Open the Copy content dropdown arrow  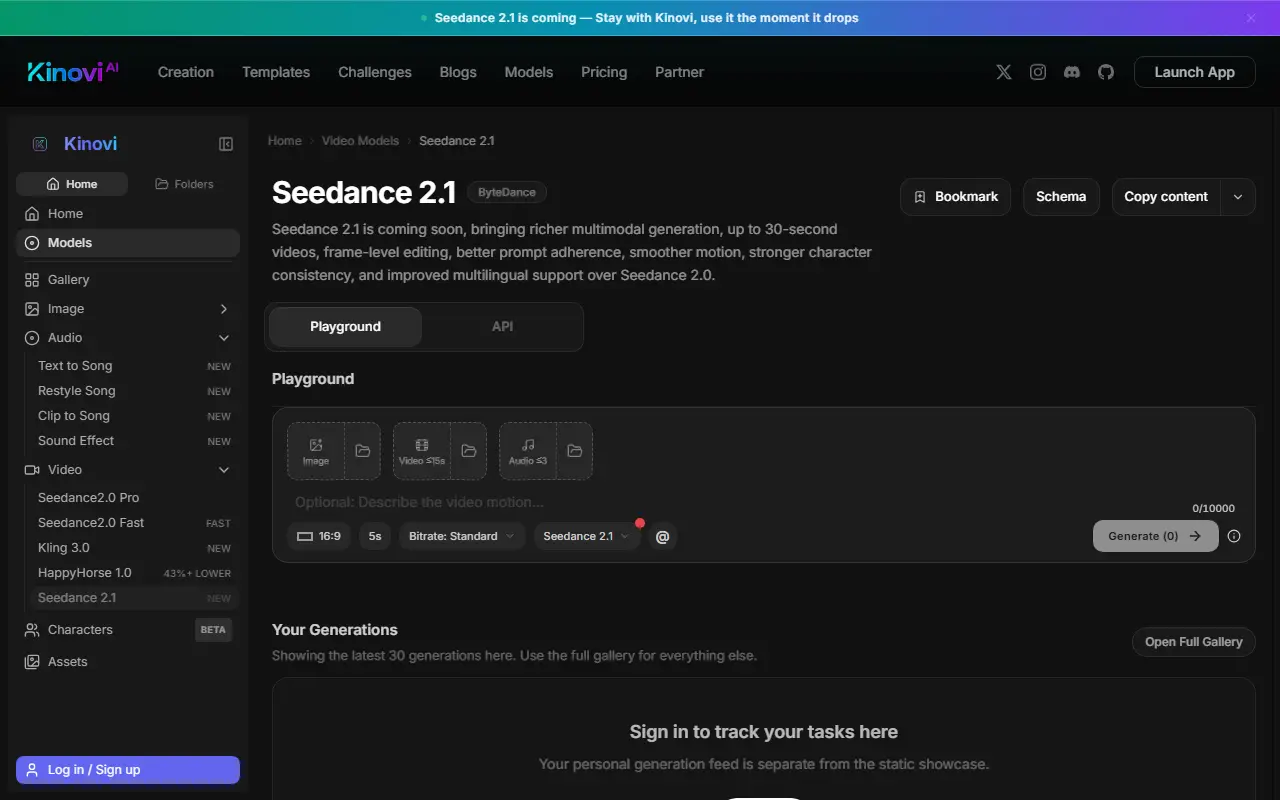click(1238, 197)
